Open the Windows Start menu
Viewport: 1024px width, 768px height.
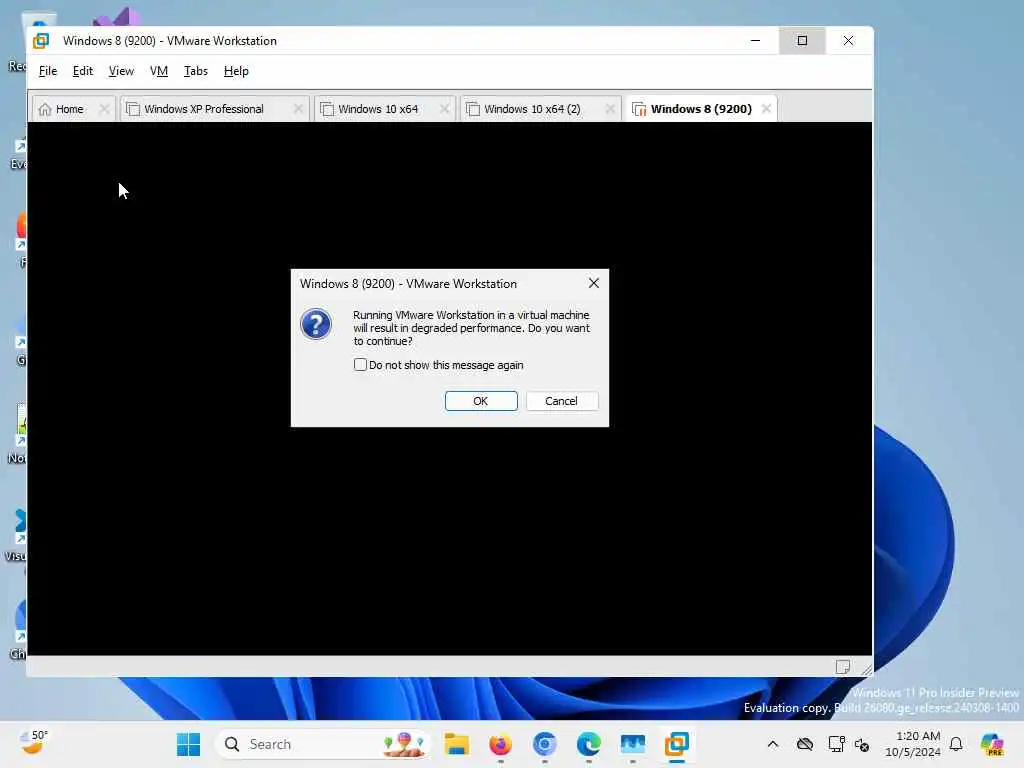click(x=188, y=744)
